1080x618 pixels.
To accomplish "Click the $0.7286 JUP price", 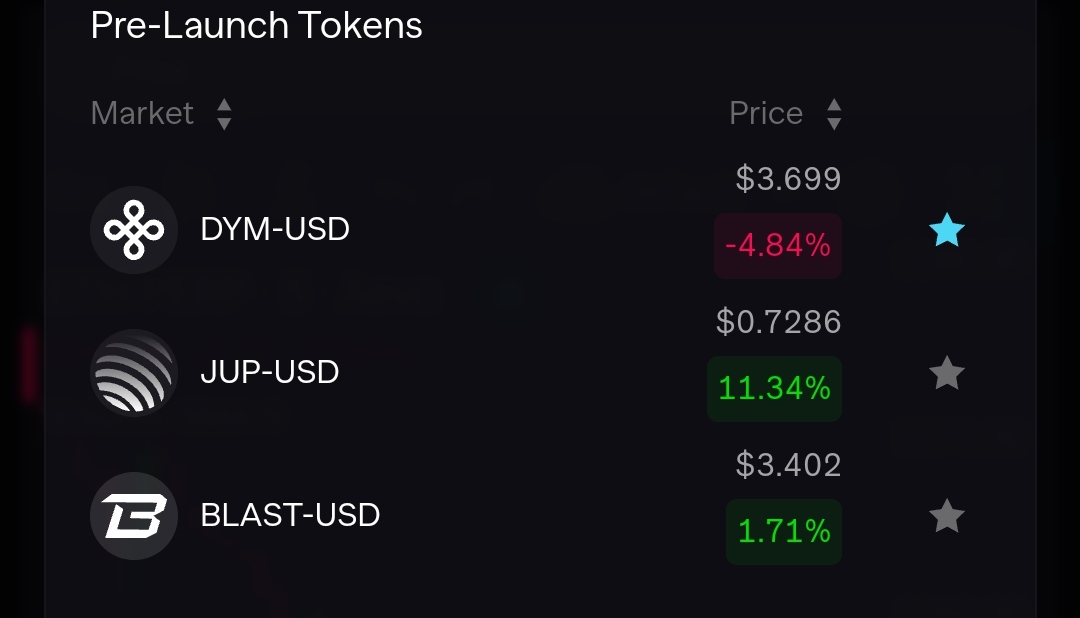I will 779,322.
